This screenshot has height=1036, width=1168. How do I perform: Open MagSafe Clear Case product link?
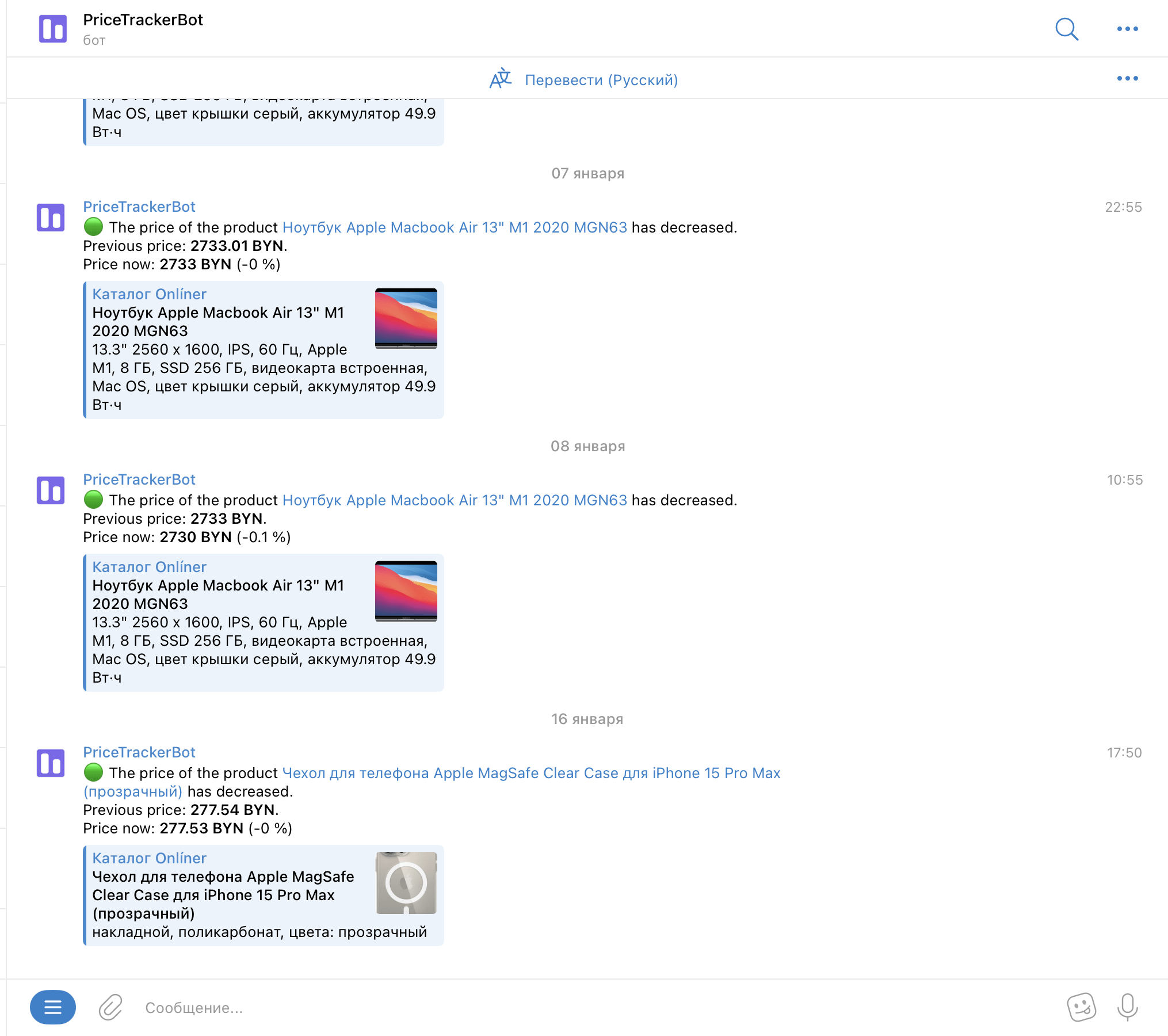tap(530, 773)
